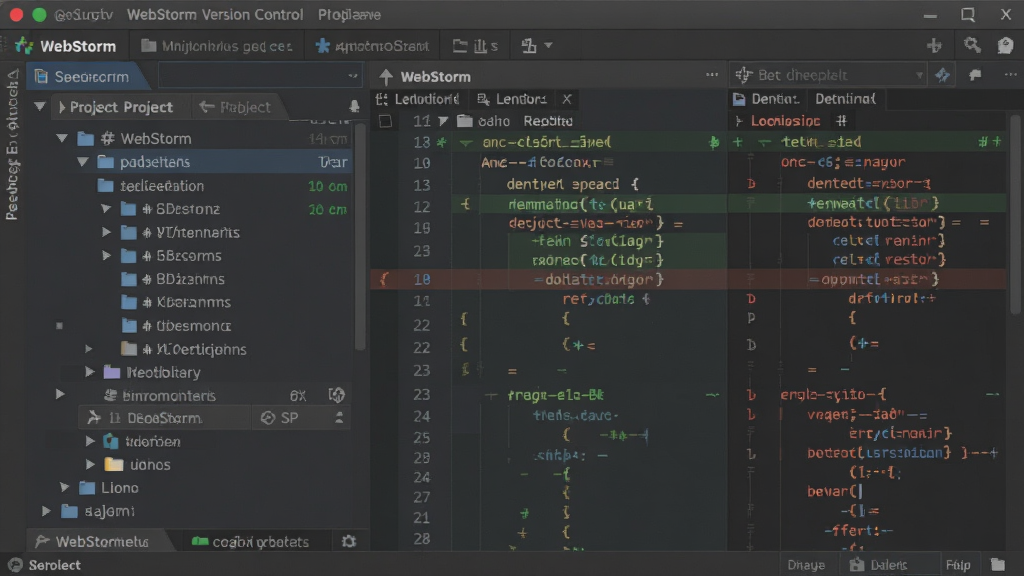Switch to the Seeoicorm panel tab

[x=88, y=76]
